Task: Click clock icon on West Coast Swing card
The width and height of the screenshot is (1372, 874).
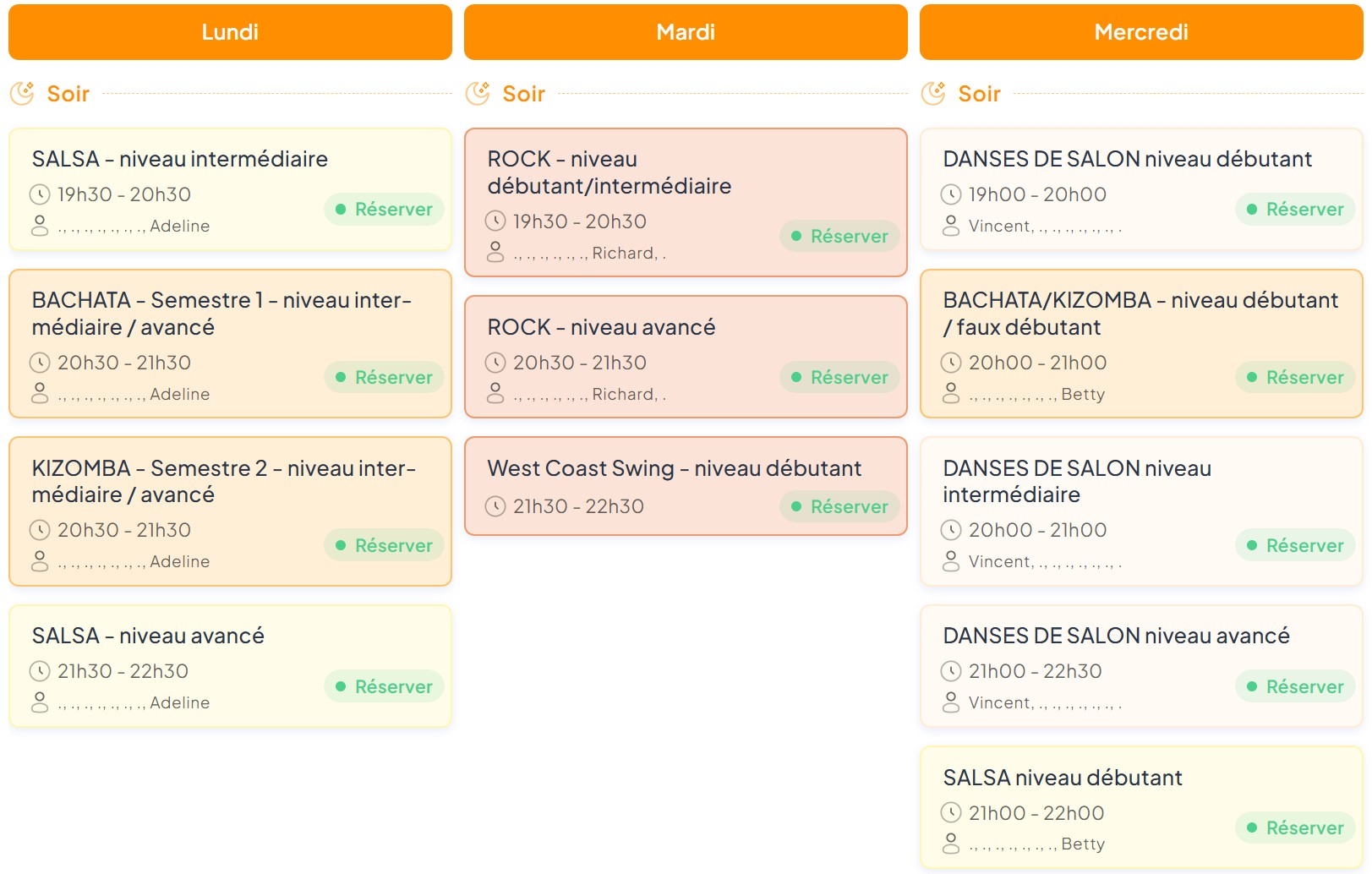Action: pyautogui.click(x=495, y=506)
